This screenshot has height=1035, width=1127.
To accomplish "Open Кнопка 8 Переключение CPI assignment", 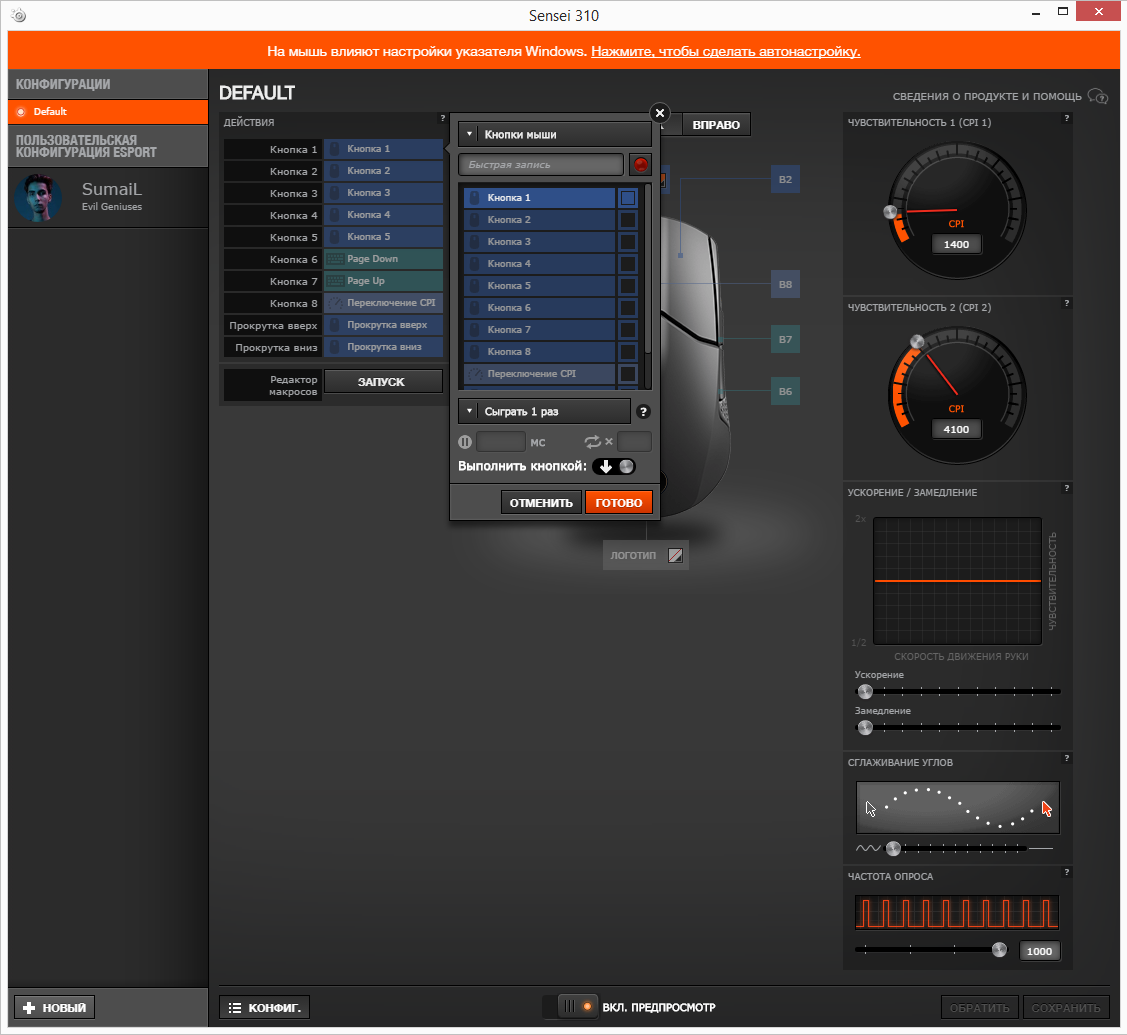I will (383, 303).
